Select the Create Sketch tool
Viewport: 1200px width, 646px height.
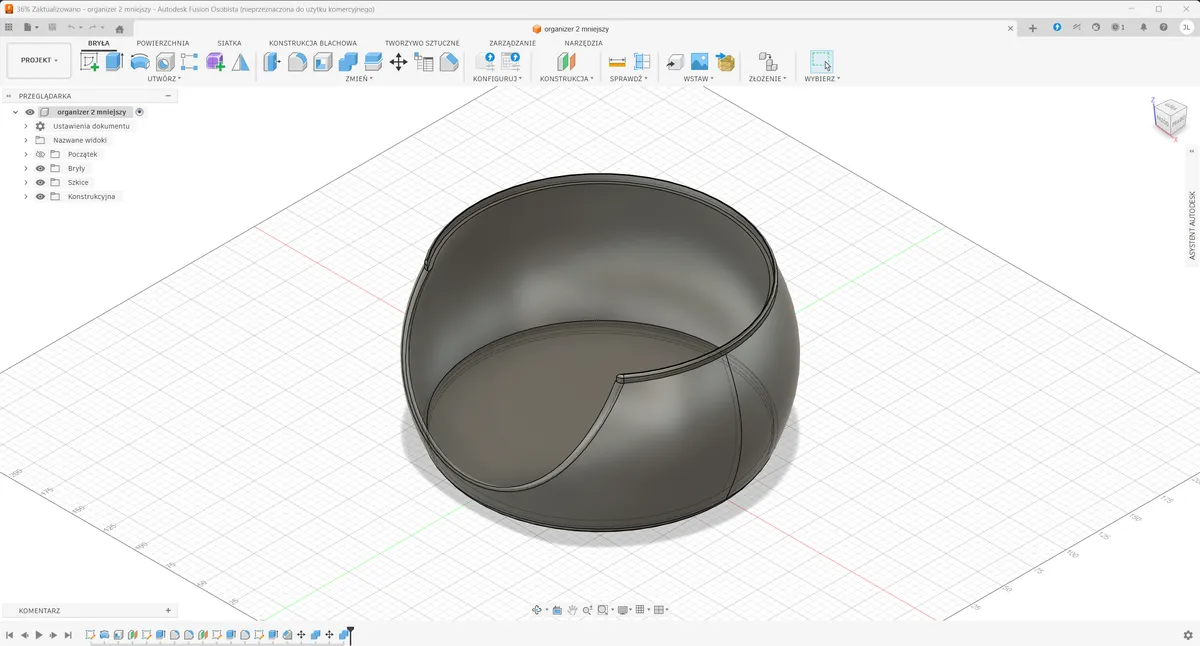click(90, 62)
